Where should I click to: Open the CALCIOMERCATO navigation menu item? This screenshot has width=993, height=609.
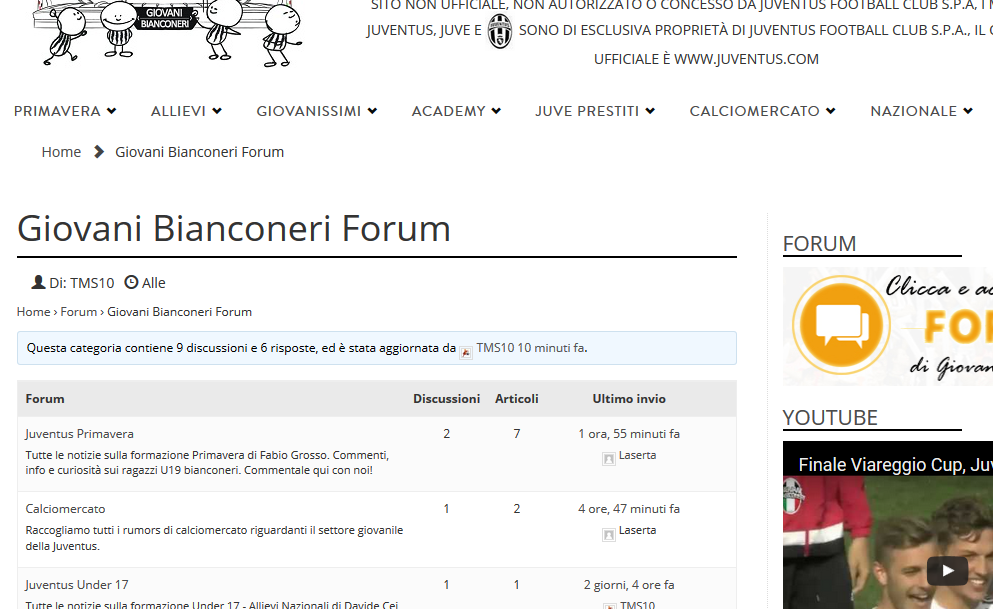coord(754,111)
